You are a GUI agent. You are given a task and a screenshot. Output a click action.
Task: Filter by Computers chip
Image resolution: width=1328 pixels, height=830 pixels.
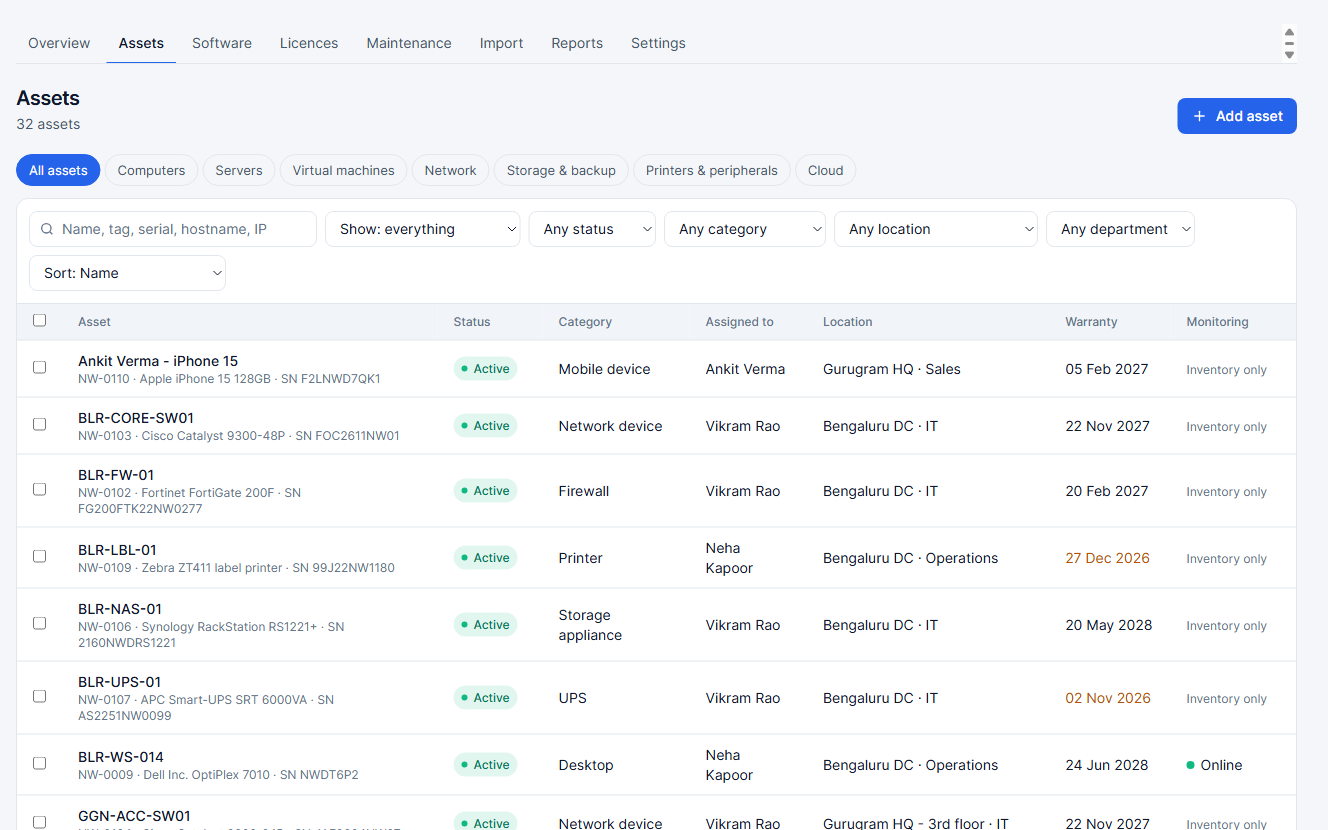click(x=151, y=170)
